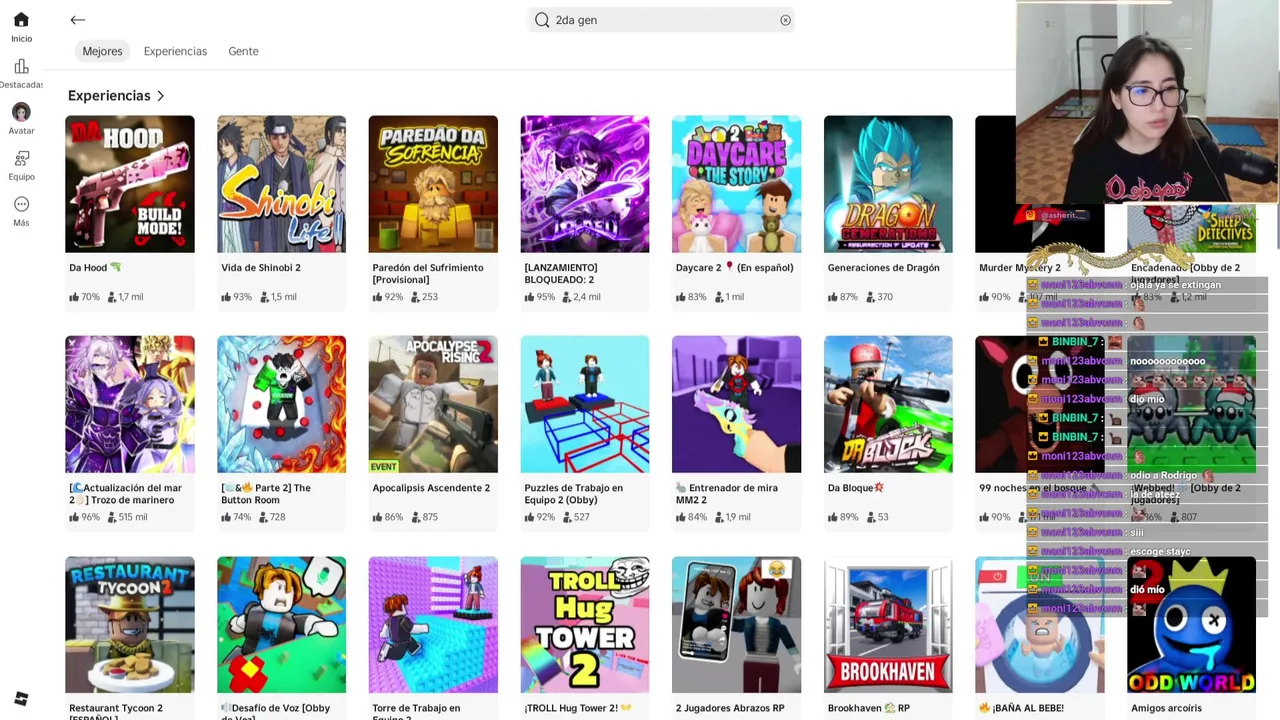Click the search box containing '2da gen'
Viewport: 1280px width, 720px height.
point(661,20)
